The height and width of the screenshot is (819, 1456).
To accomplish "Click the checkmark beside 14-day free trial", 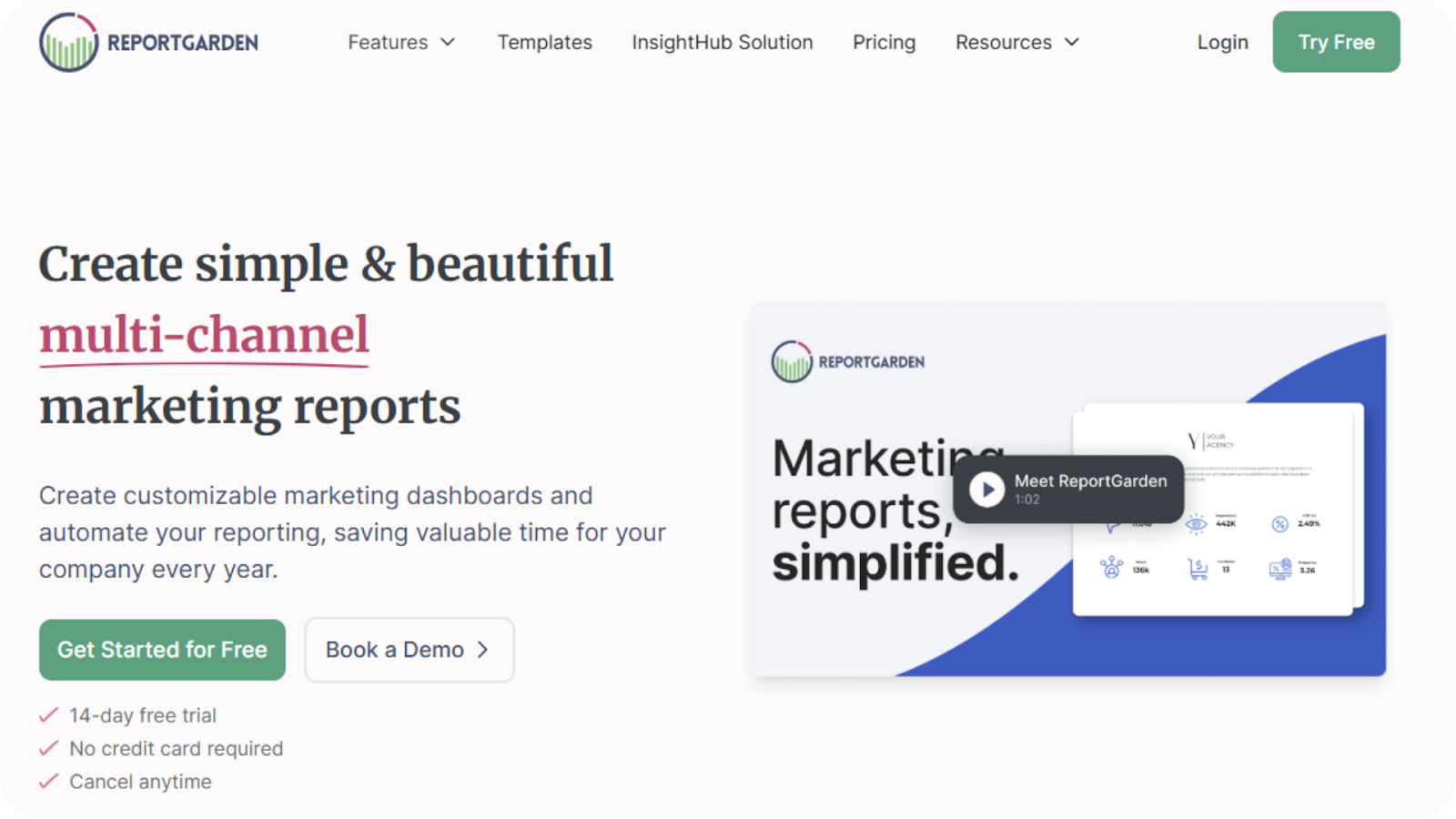I will coord(48,715).
